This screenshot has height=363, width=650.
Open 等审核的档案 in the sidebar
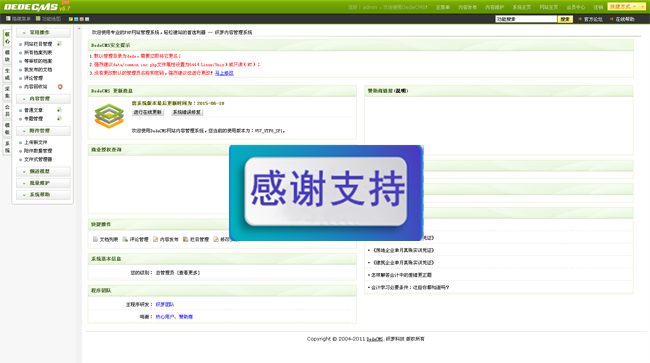[38, 61]
